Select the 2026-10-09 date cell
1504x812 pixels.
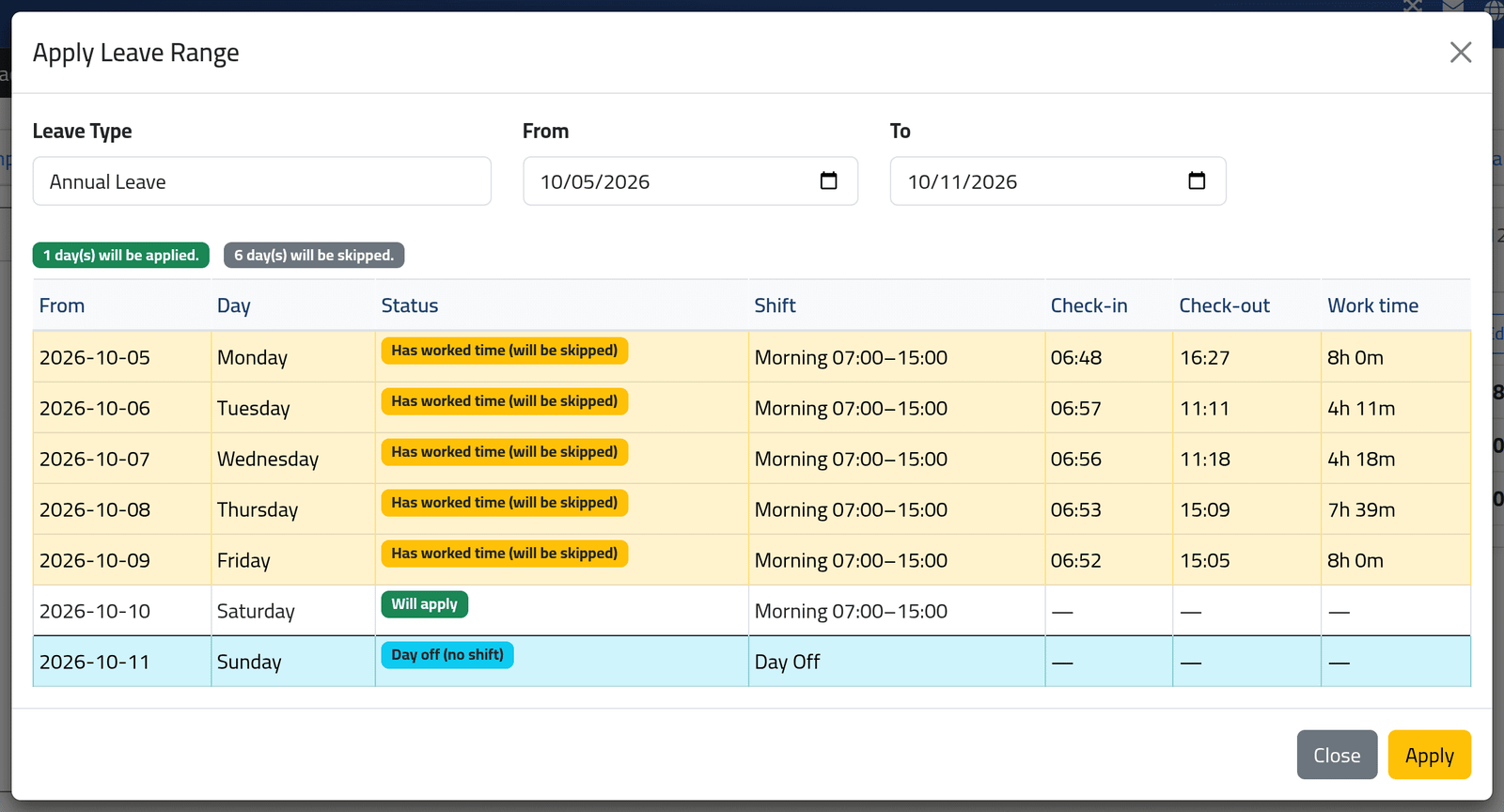click(122, 560)
